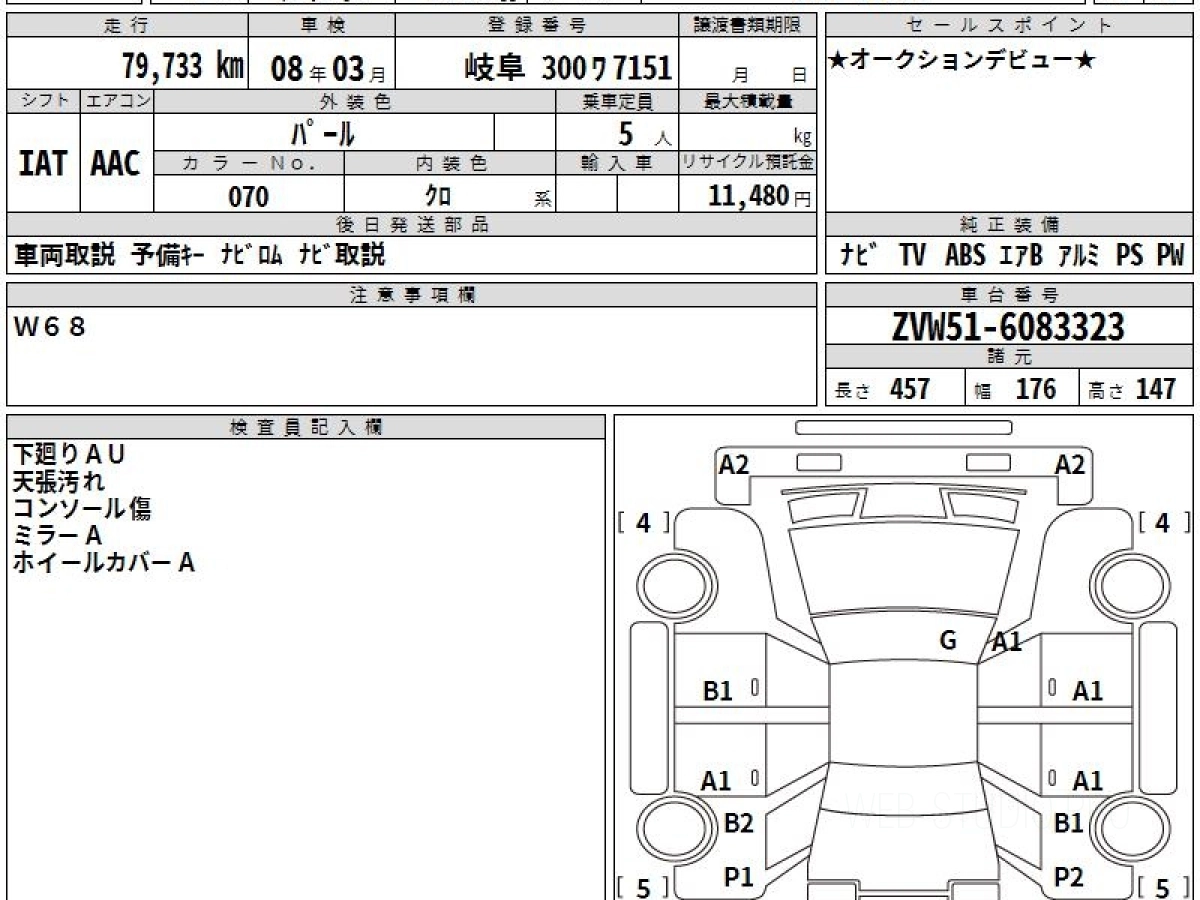Click the 譲渡書類期限 header
This screenshot has height=900, width=1200.
point(748,26)
